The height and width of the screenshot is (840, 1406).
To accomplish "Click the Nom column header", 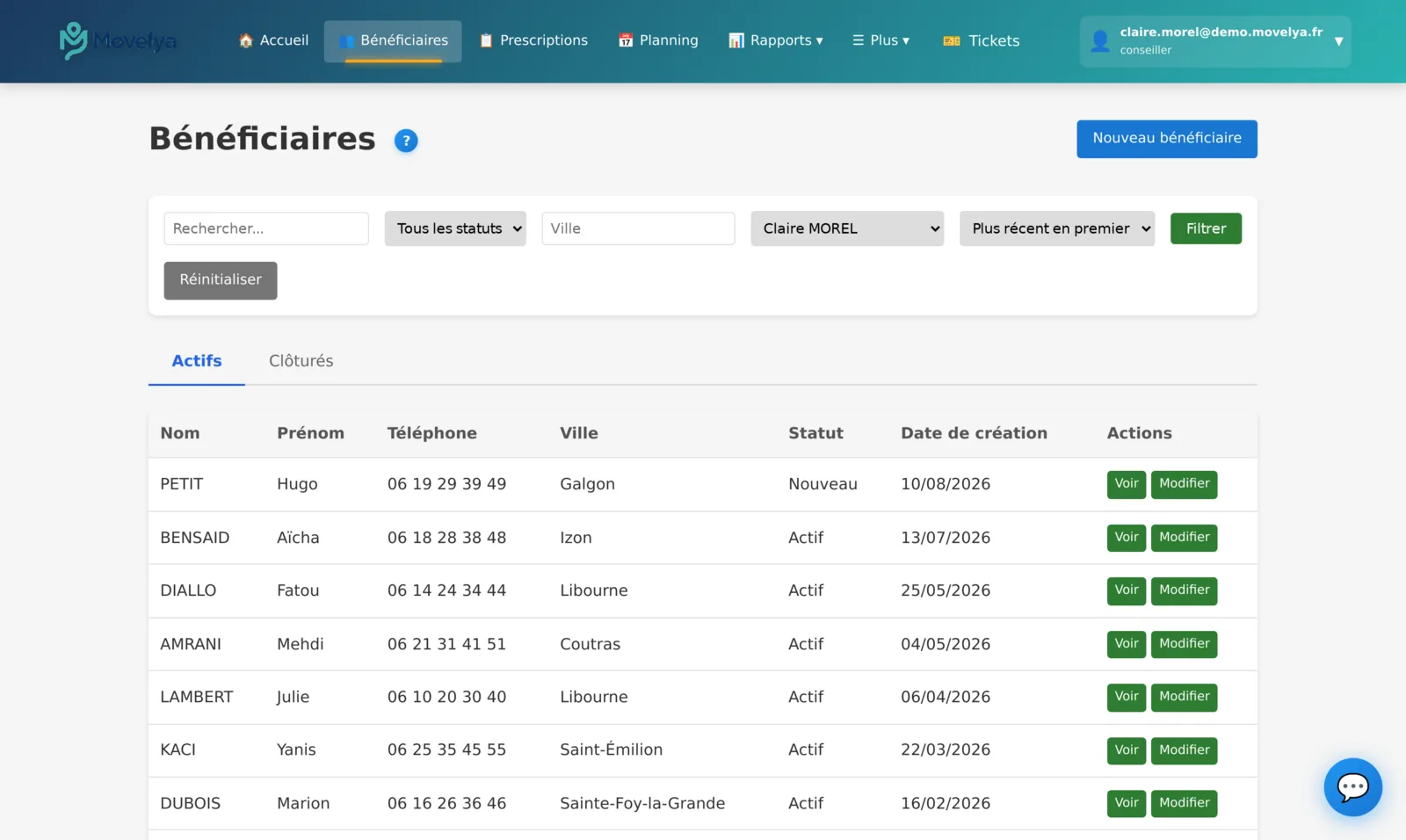I will 180,433.
